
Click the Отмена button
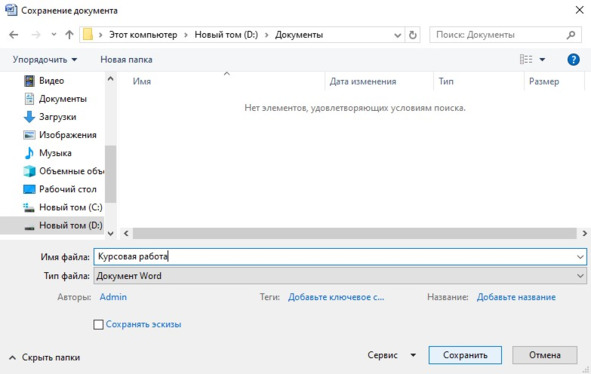pos(545,355)
